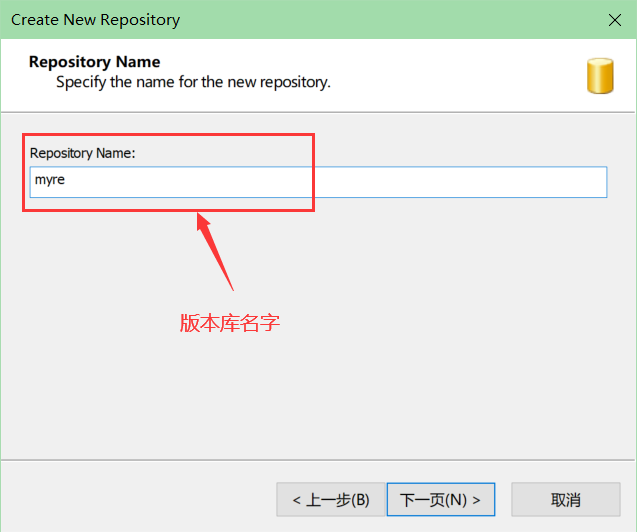Click the 'Create New Repository' window title
This screenshot has height=532, width=637.
[95, 20]
